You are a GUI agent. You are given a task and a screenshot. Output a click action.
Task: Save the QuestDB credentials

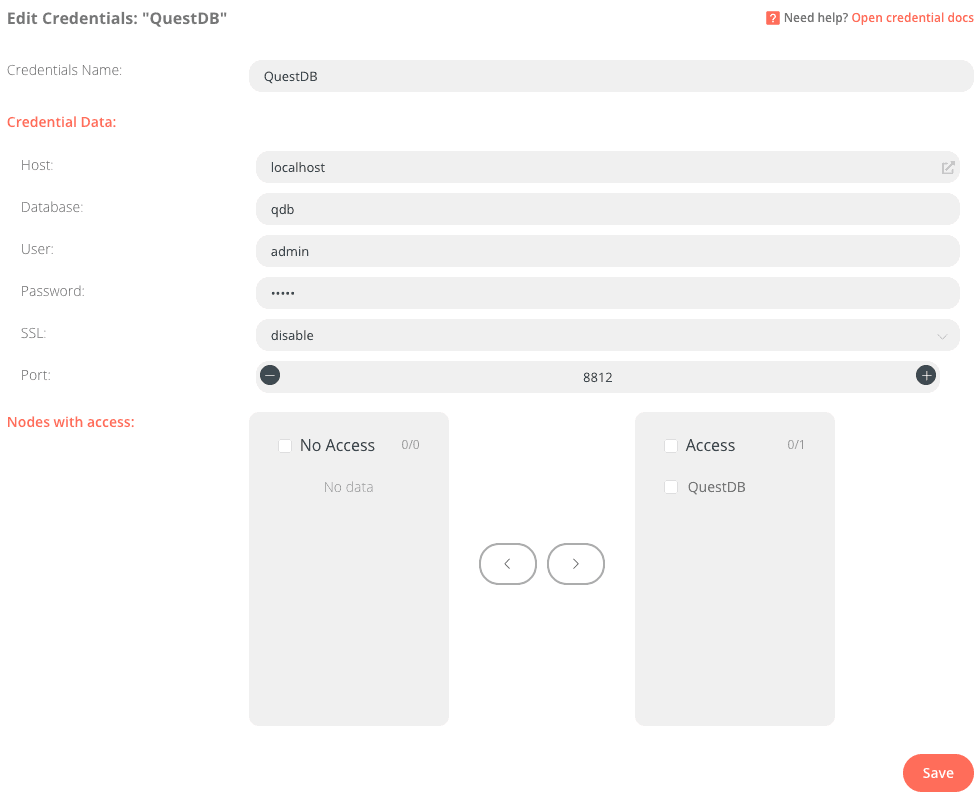click(937, 773)
